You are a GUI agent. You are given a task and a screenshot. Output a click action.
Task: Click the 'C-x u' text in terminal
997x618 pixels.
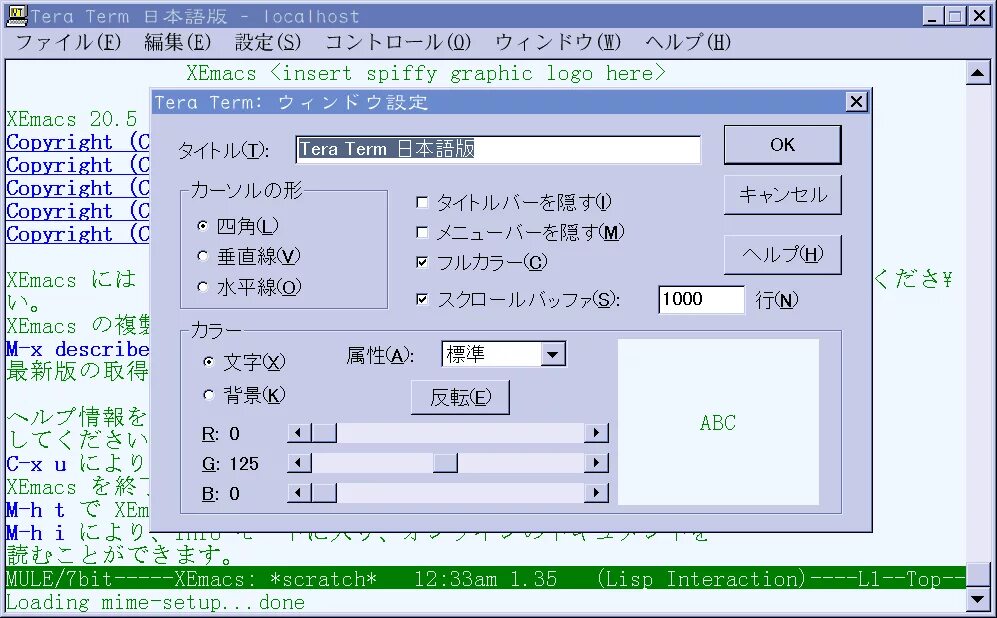coord(36,464)
